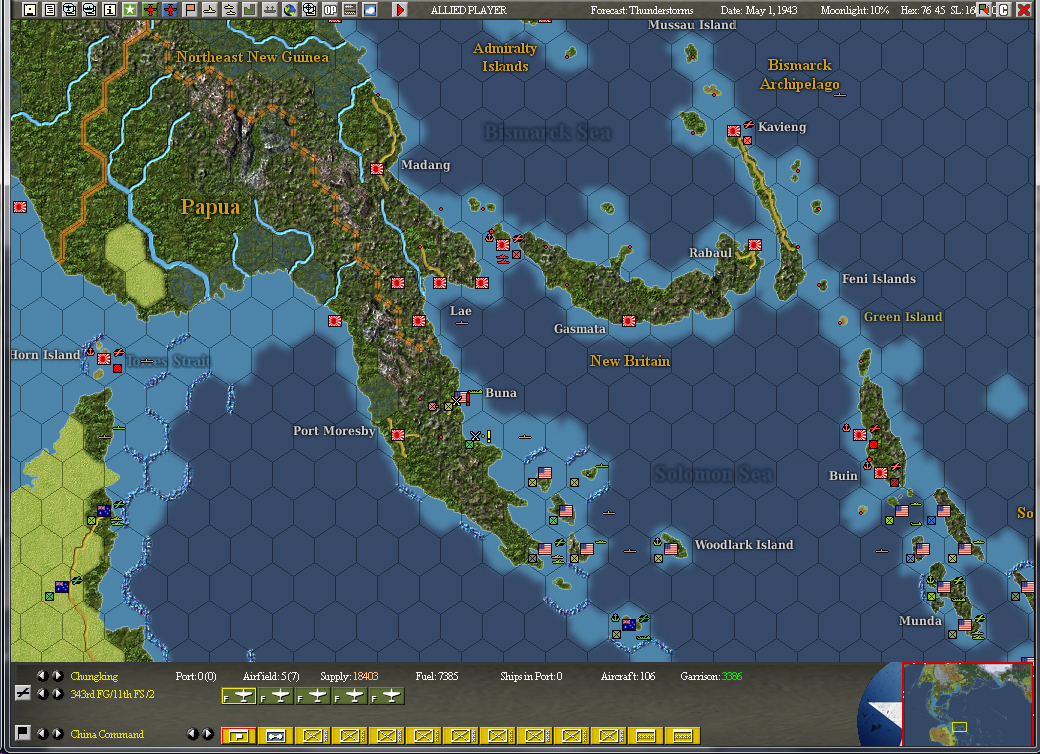Select the blue engineer unit icon beside HQ
Screen dimensions: 1040x754
click(x=275, y=735)
